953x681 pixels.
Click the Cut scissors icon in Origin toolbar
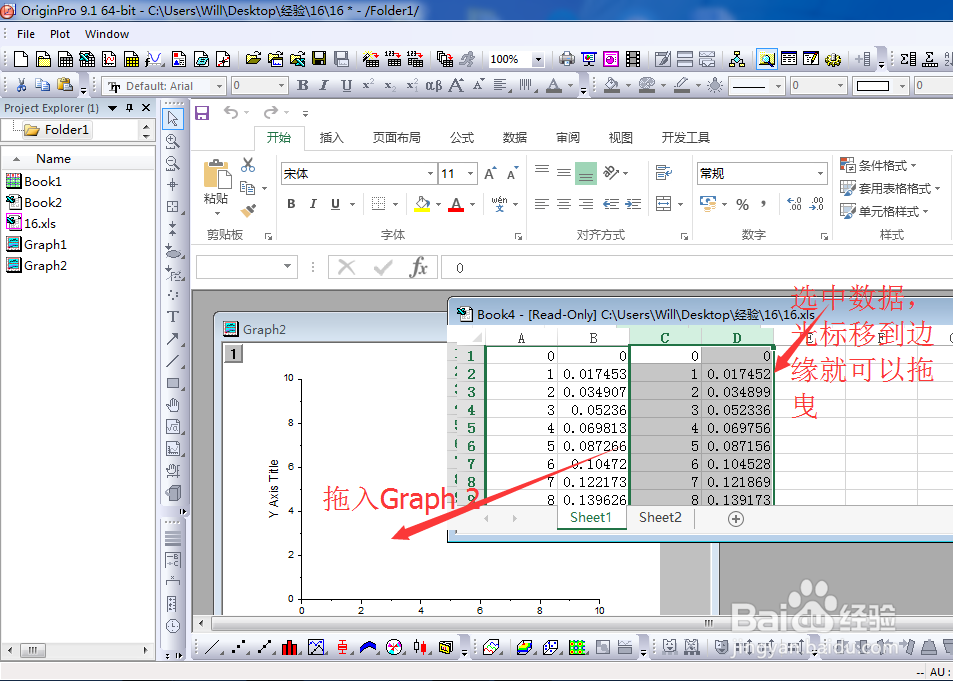21,85
